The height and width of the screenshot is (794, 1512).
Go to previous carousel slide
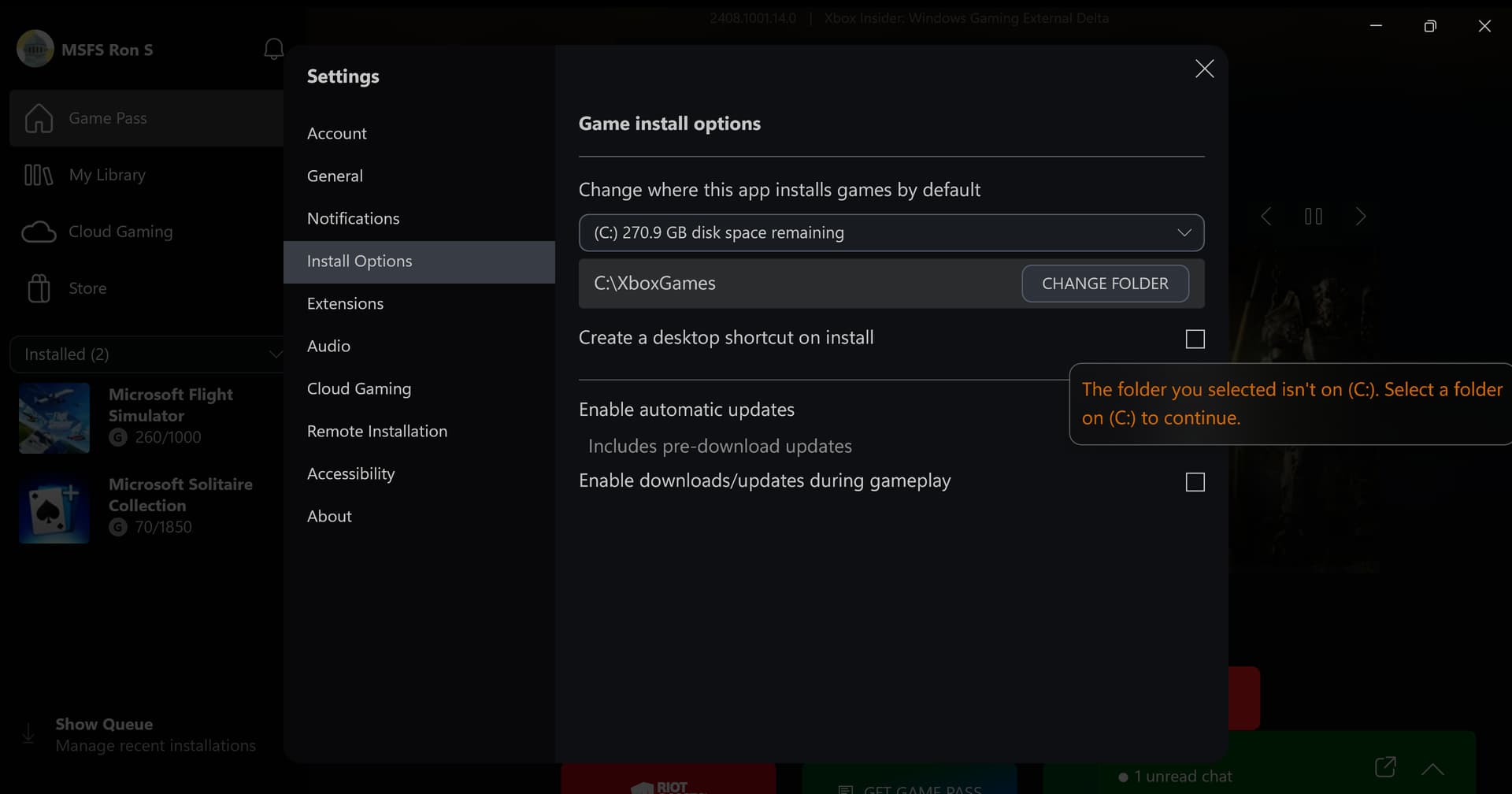1266,217
